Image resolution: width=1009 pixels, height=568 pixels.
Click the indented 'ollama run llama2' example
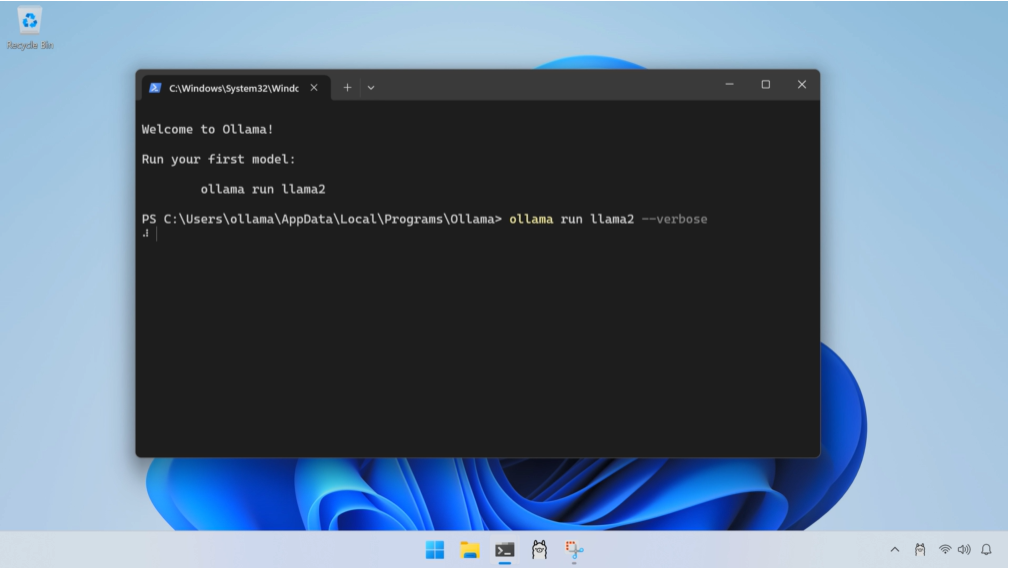point(263,189)
